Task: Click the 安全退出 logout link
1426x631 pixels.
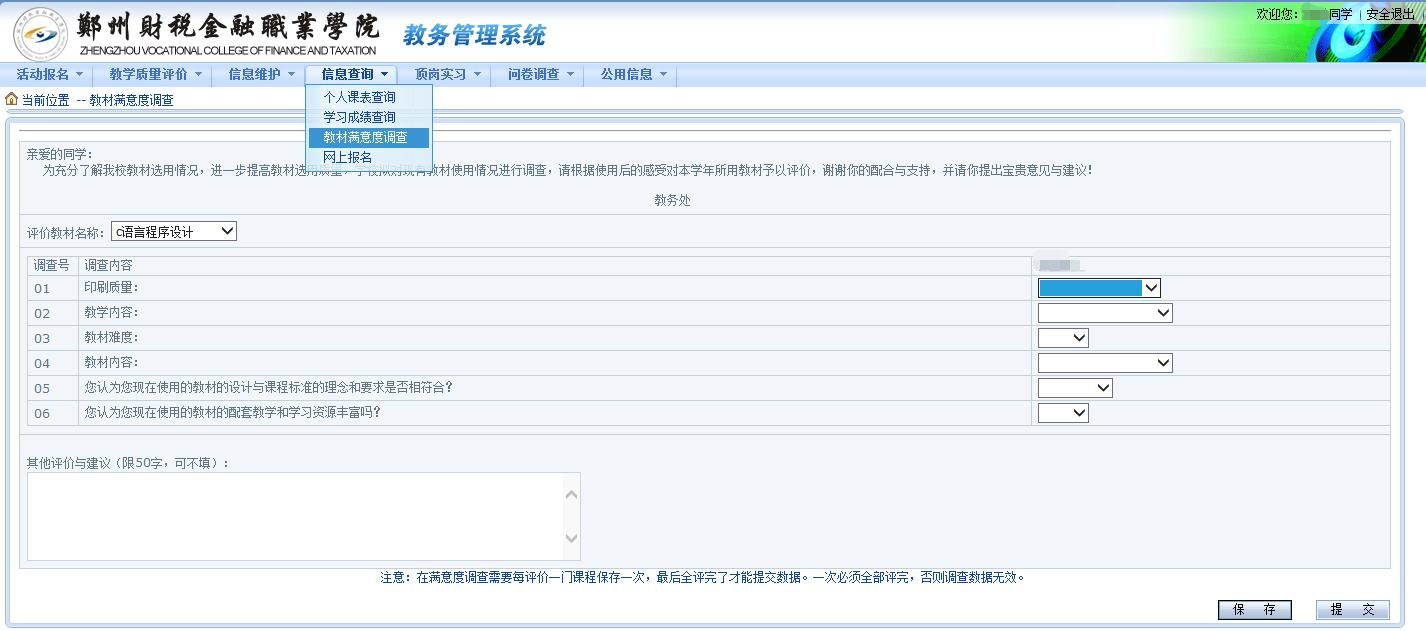Action: tap(1391, 14)
